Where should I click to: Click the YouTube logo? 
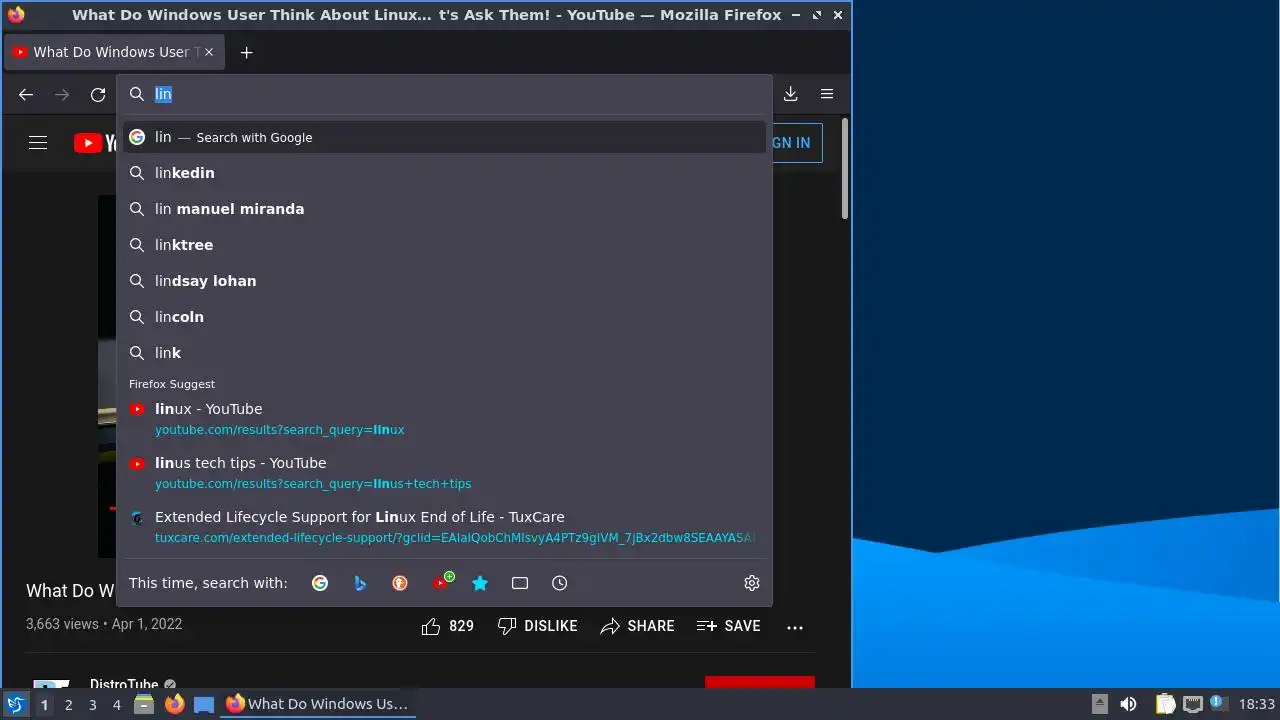pyautogui.click(x=96, y=143)
